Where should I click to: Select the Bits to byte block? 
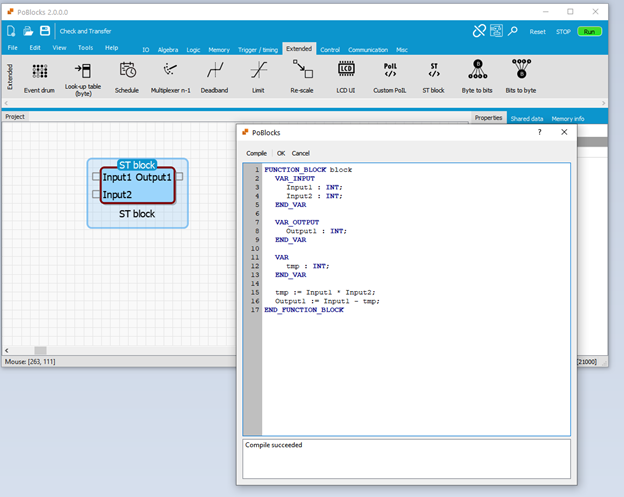point(521,78)
